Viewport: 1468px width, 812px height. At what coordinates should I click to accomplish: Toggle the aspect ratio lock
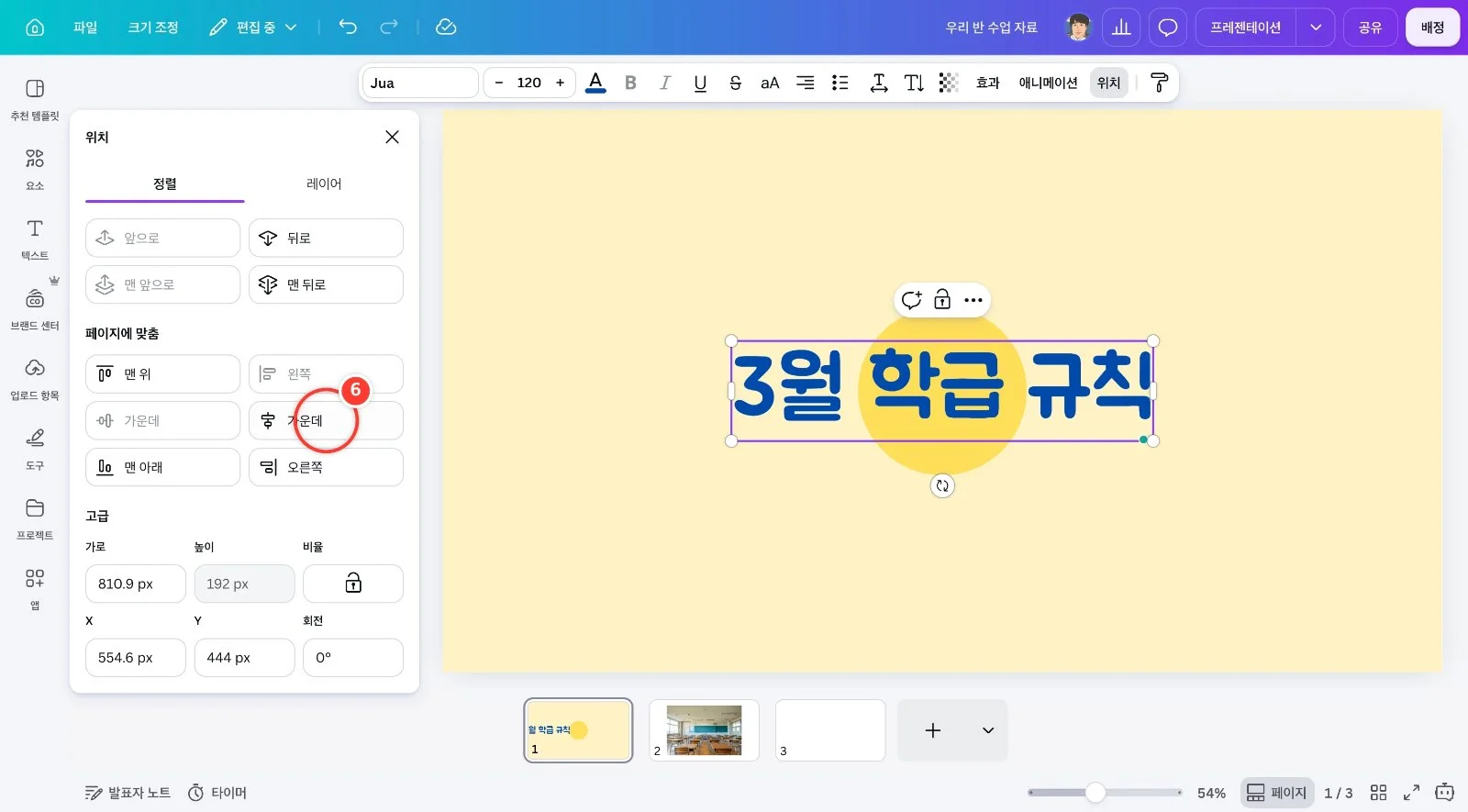point(353,584)
